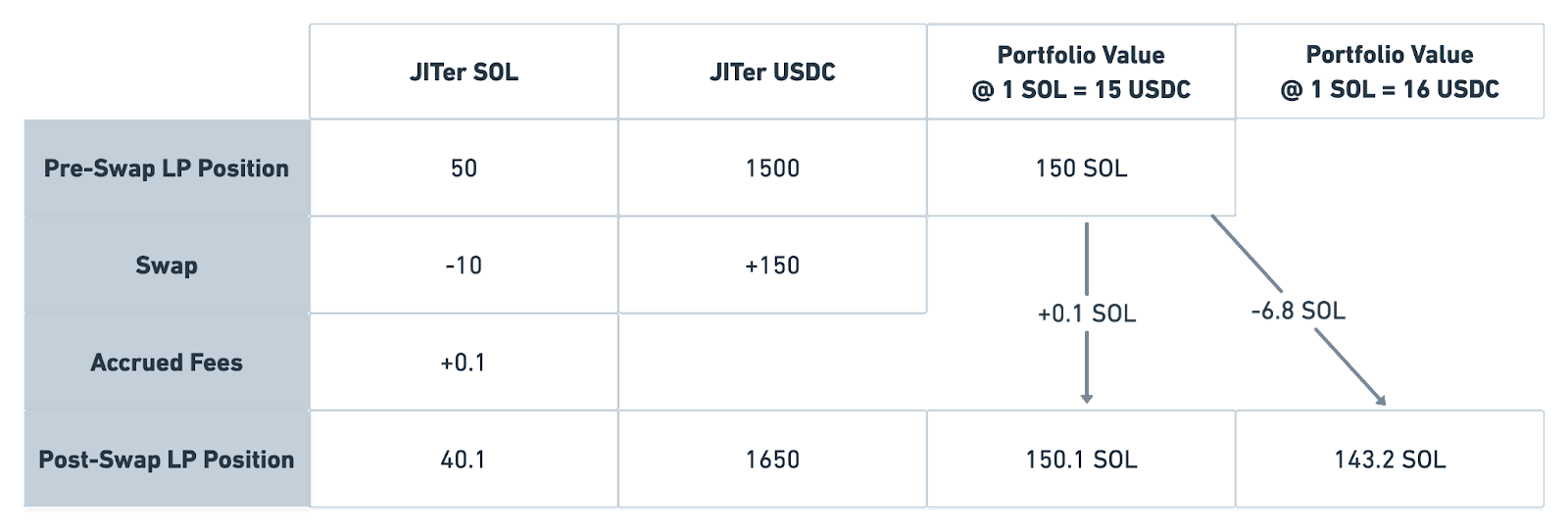The width and height of the screenshot is (1568, 531).
Task: Click the 150.1 SOL cell
Action: pyautogui.click(x=1081, y=459)
